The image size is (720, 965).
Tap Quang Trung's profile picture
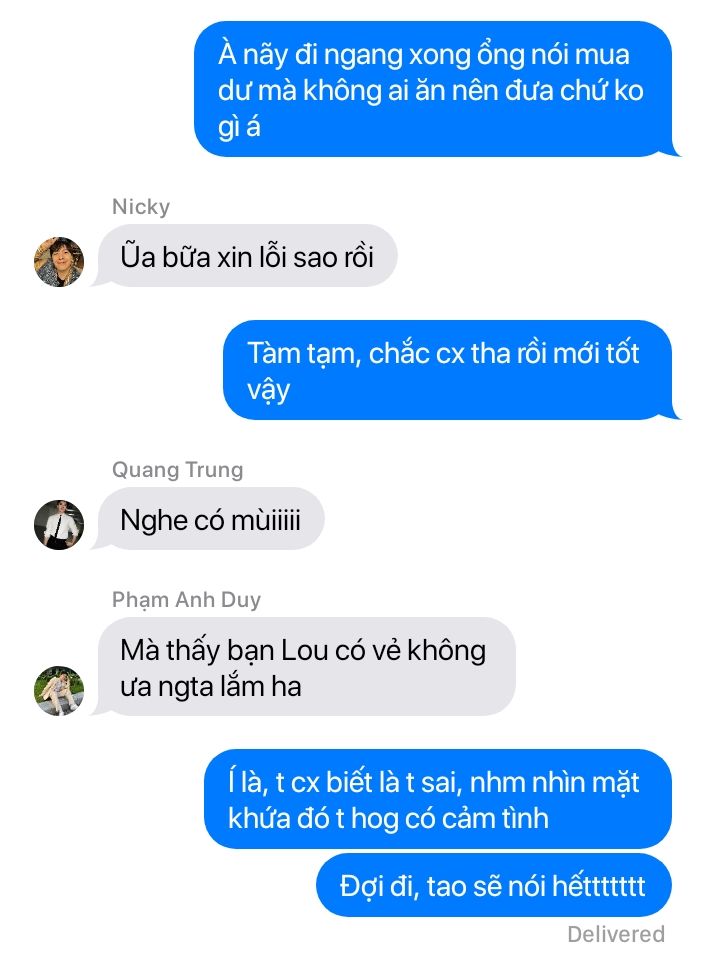coord(58,524)
